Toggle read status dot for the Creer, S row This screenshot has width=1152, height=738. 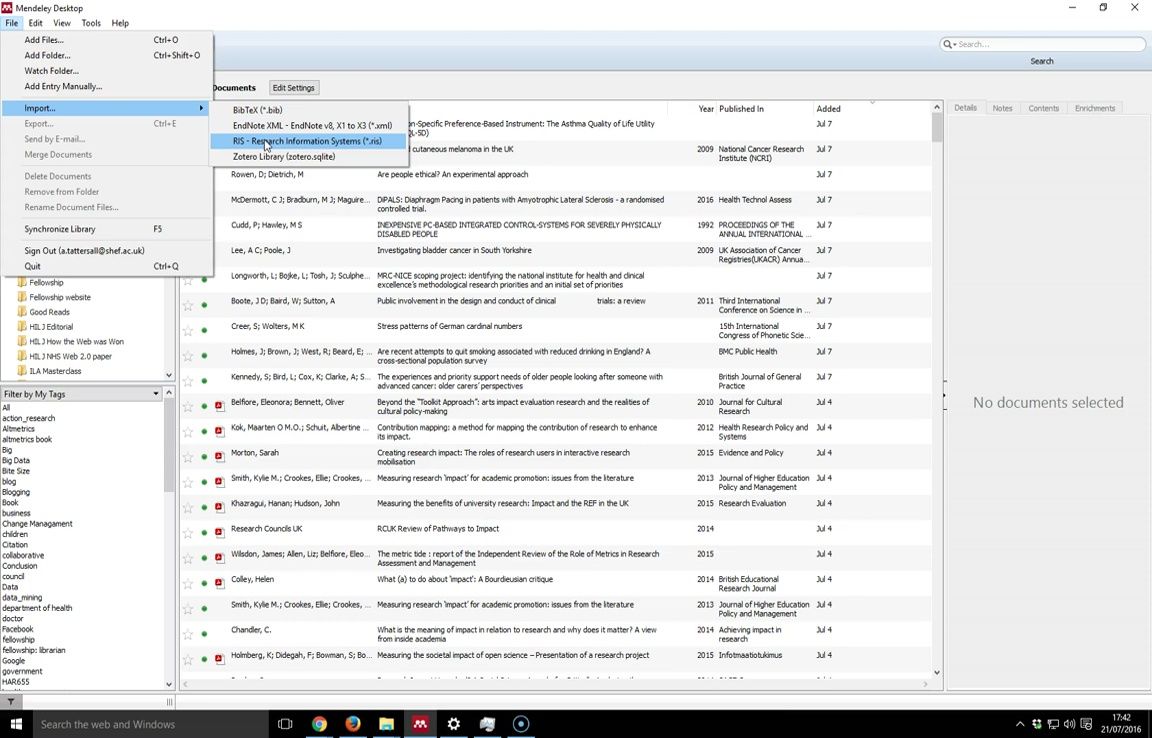(204, 330)
